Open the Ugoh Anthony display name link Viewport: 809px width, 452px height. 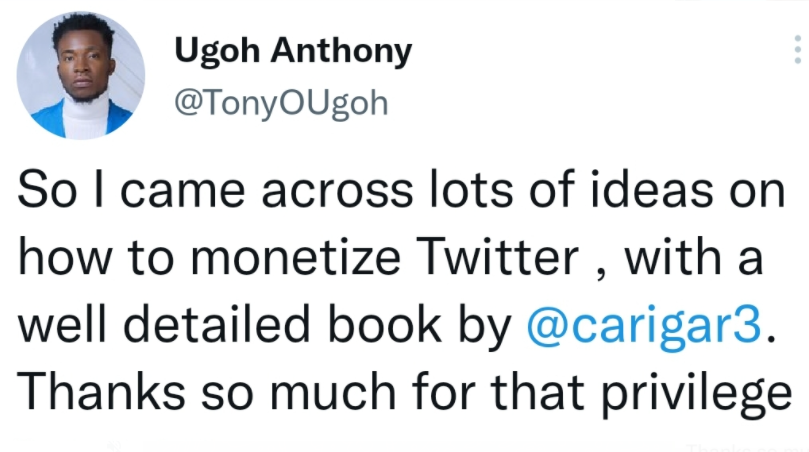pos(293,51)
